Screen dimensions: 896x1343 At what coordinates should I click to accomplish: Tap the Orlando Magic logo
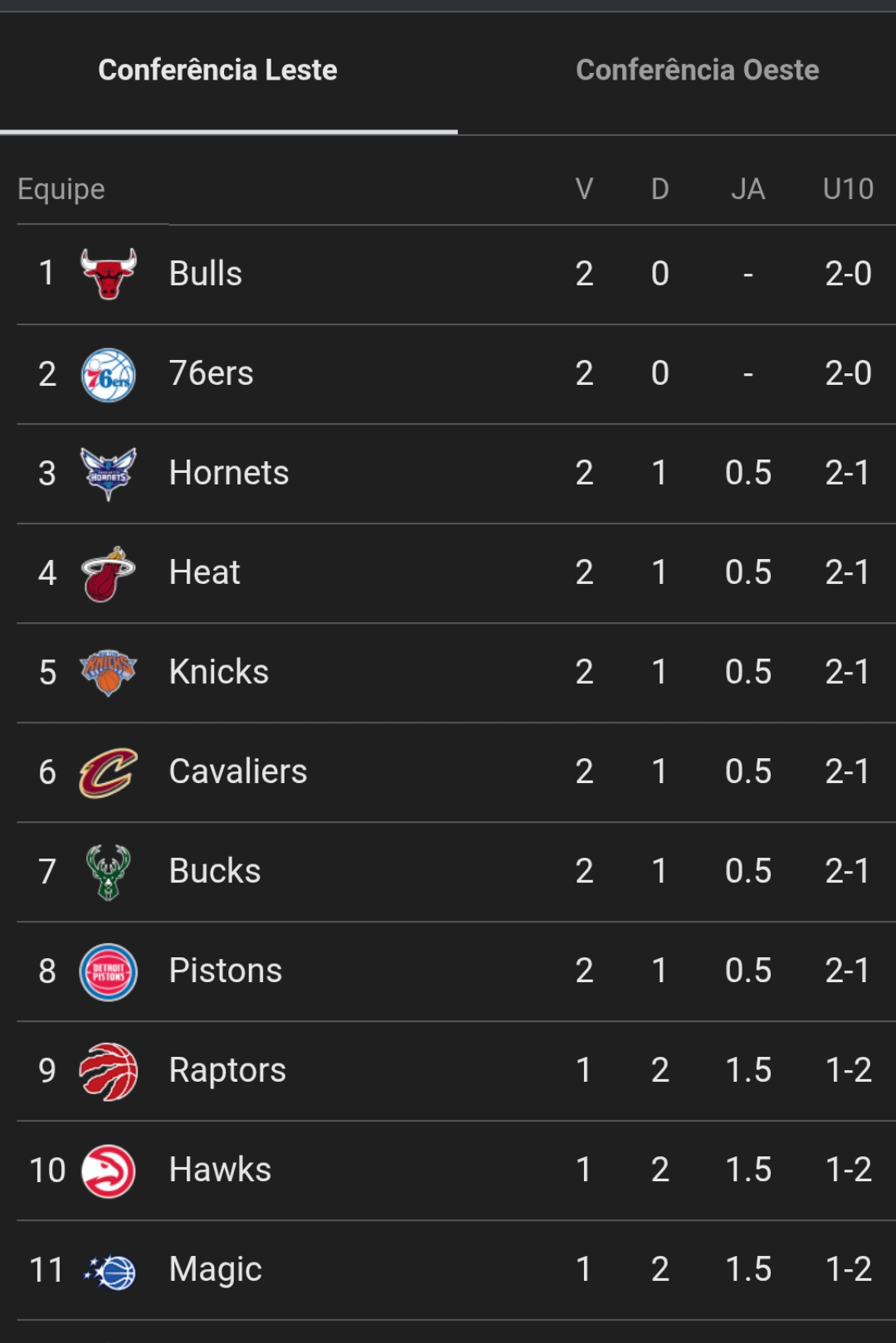pyautogui.click(x=110, y=1271)
